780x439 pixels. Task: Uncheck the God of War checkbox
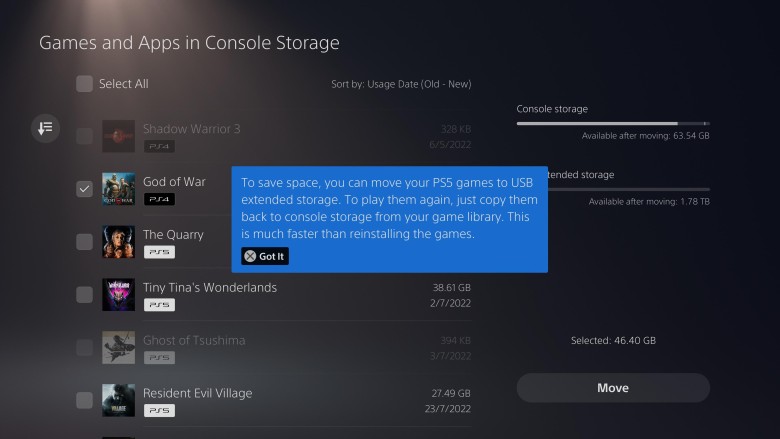click(85, 188)
